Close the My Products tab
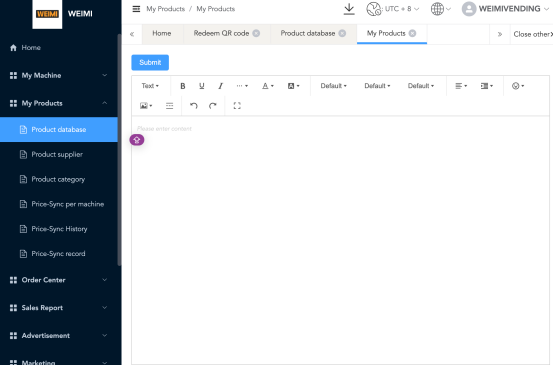 point(412,33)
